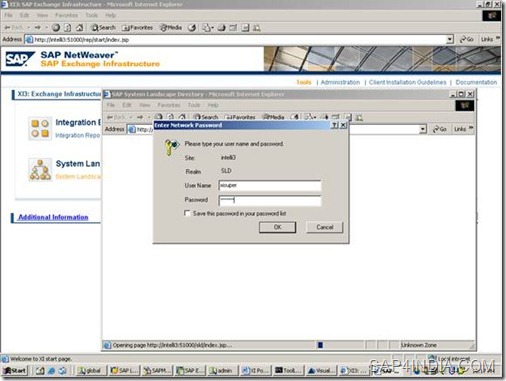Image resolution: width=506 pixels, height=381 pixels.
Task: Click Forward arrow in main browser toolbar
Action: [x=38, y=28]
